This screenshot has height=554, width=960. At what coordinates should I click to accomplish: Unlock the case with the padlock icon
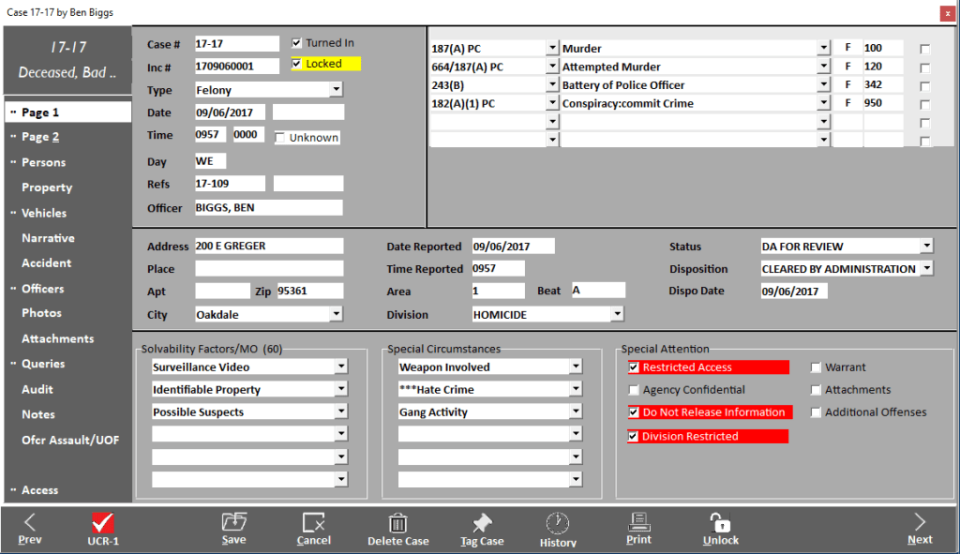(x=721, y=523)
